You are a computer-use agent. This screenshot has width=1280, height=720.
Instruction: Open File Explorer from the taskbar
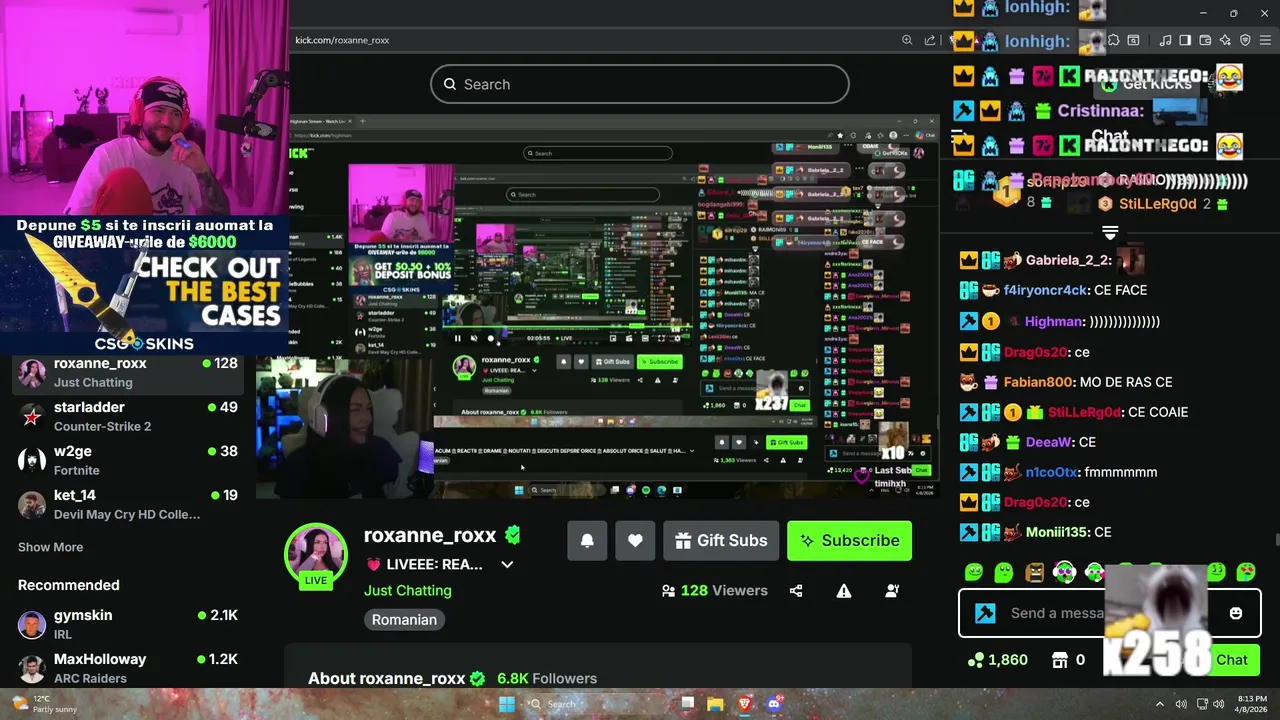point(716,704)
